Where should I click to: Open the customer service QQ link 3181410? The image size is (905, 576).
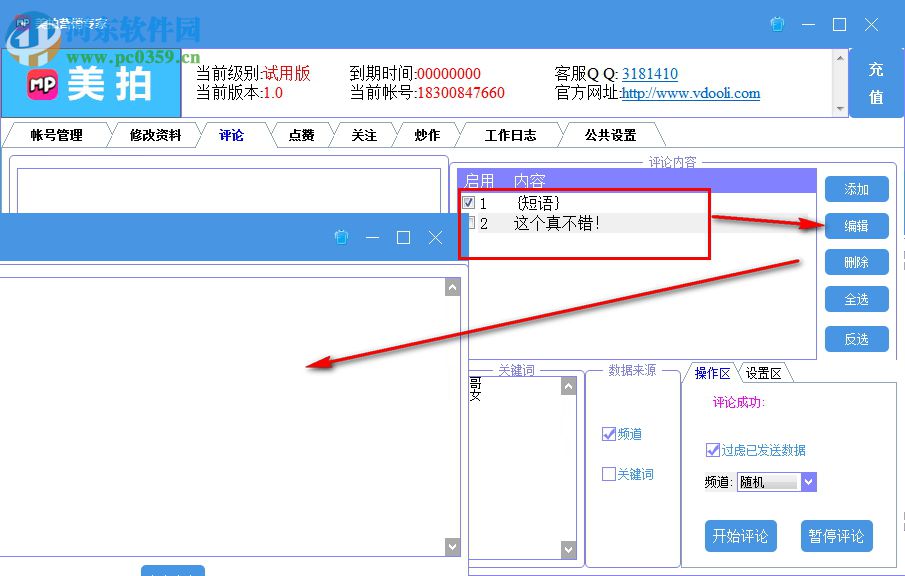point(650,73)
